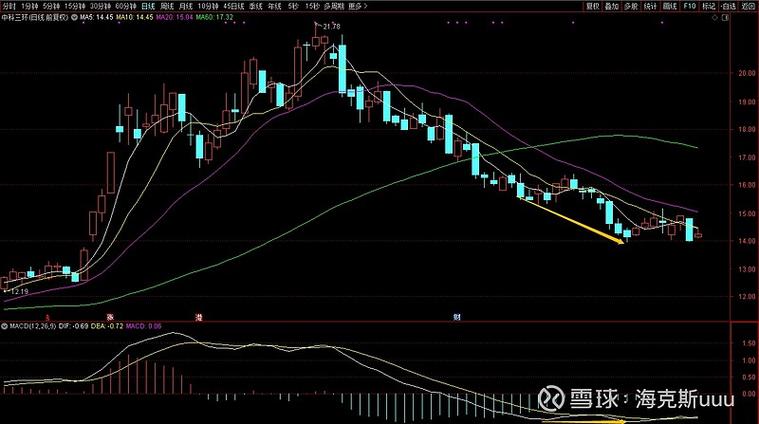Click the 14.00 price axis label
The height and width of the screenshot is (424, 759).
coord(746,241)
